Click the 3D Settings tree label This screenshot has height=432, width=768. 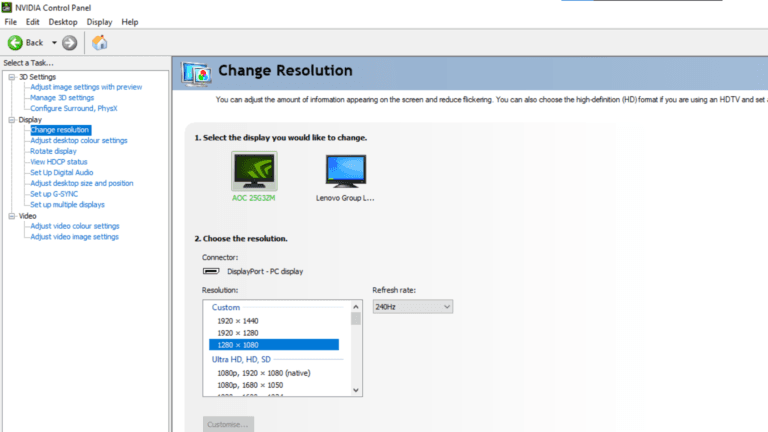(x=38, y=77)
